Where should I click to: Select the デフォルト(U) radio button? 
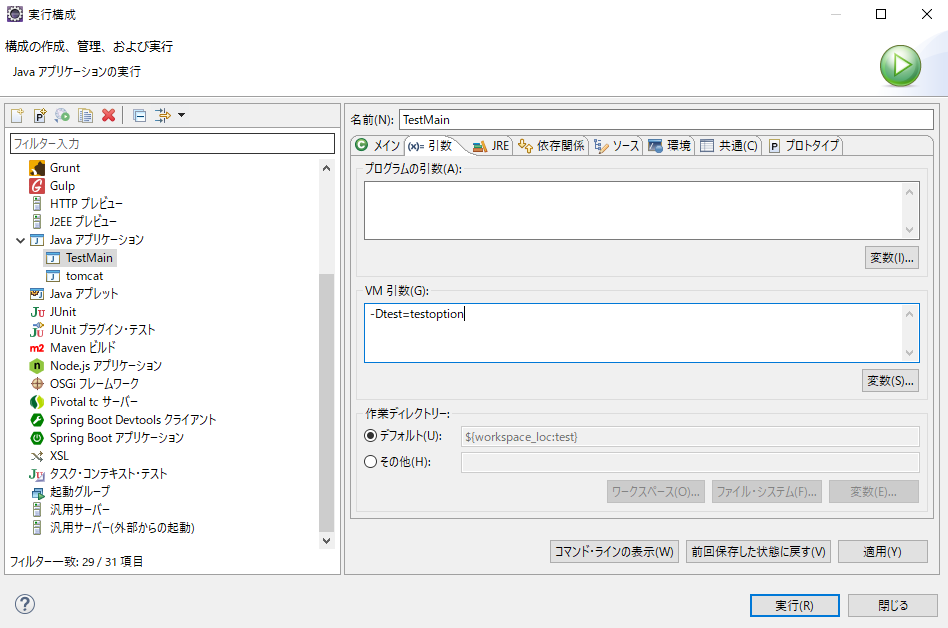tap(371, 436)
